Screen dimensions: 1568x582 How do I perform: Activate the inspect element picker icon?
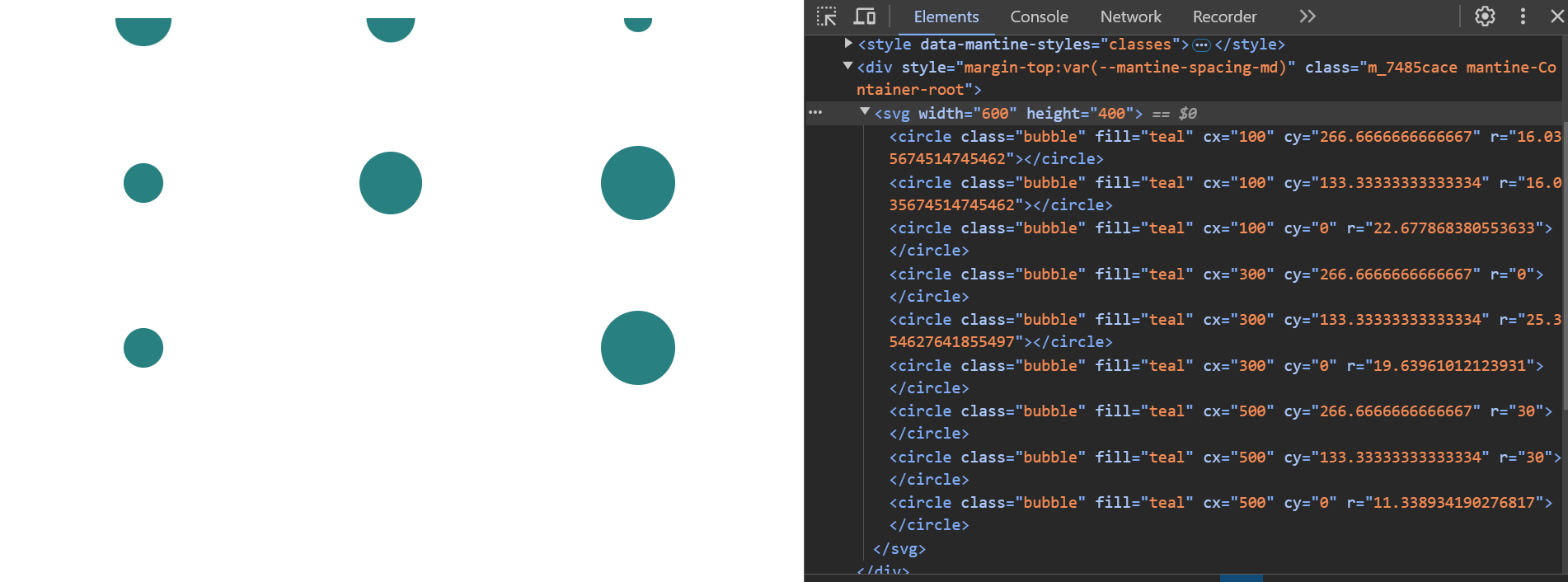pyautogui.click(x=826, y=16)
